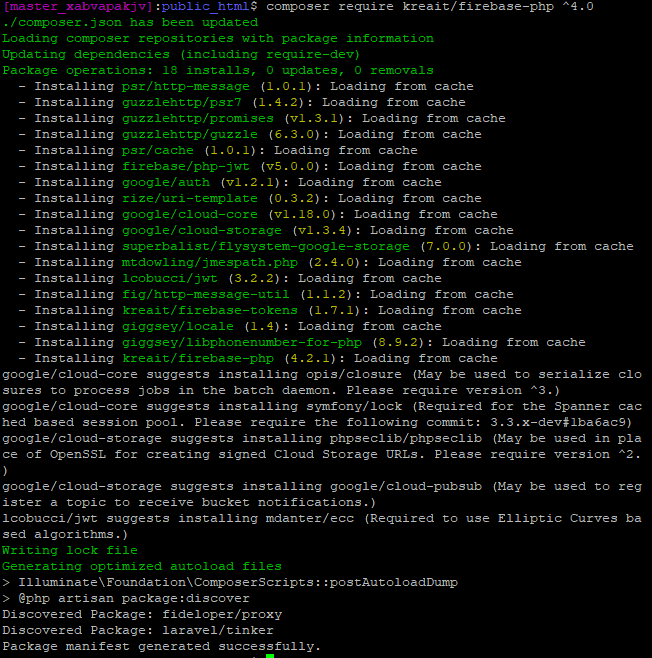652x658 pixels.
Task: Click the 'public_html$' directory prompt
Action: [209, 7]
